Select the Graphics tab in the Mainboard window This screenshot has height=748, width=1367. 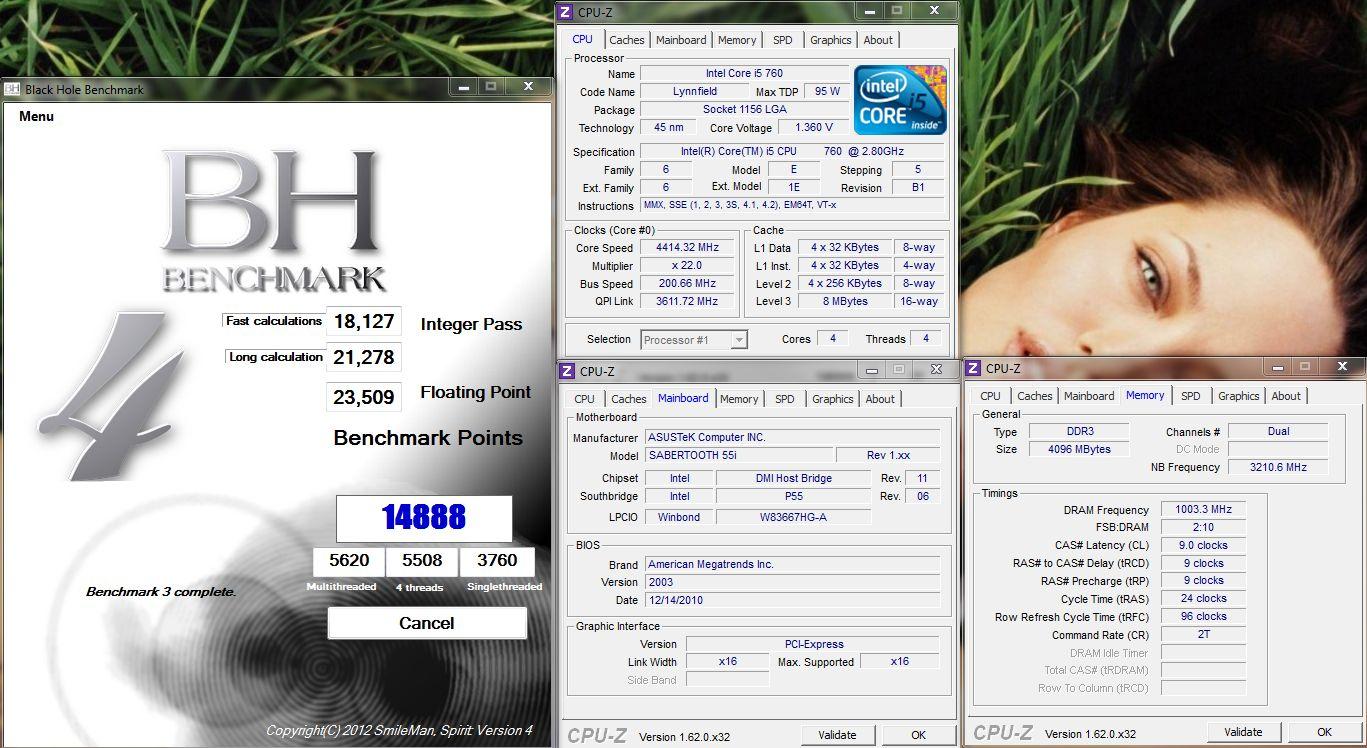coord(833,399)
